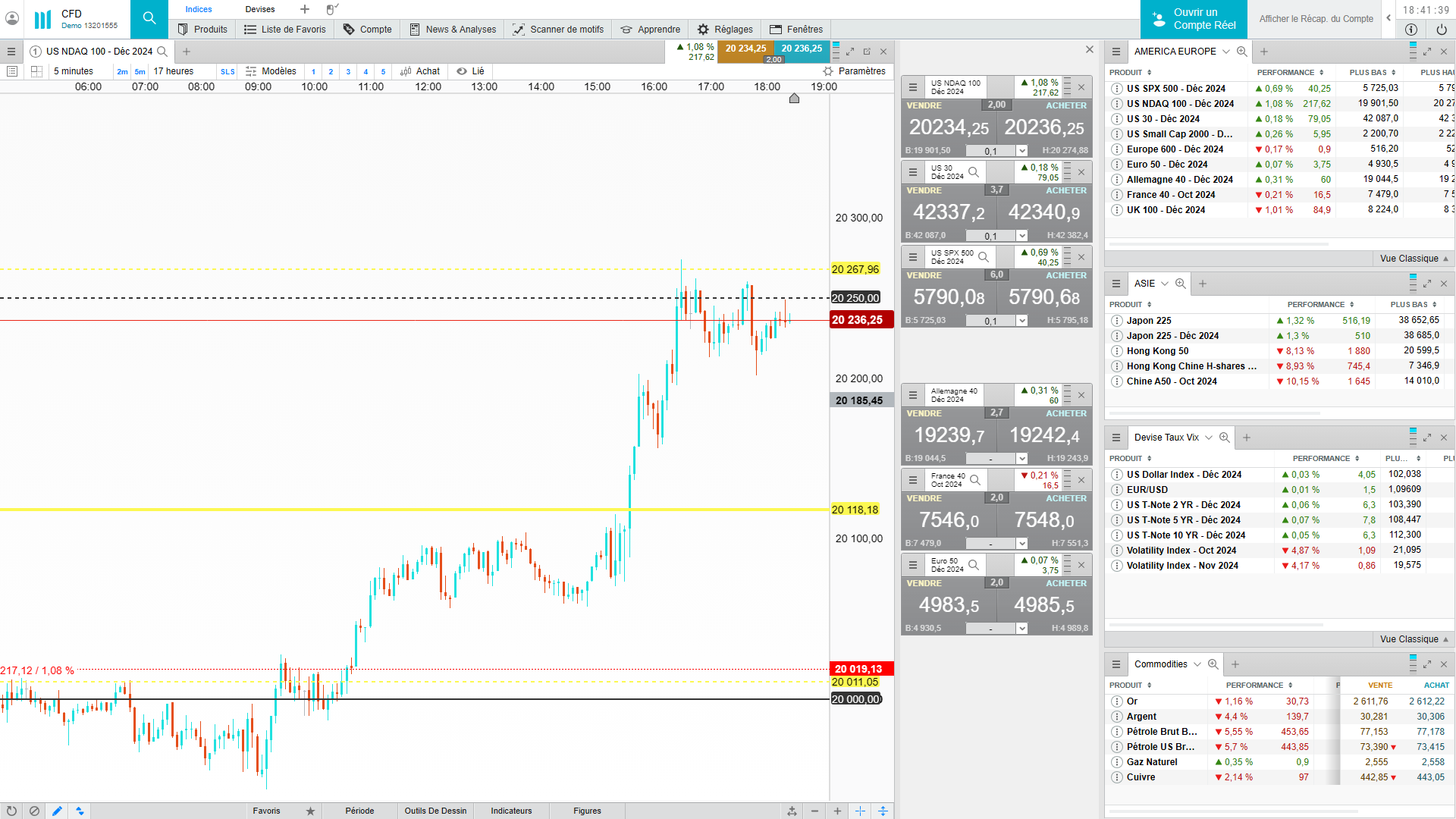Select the US SPX 500 row
Viewport: 1456px width, 819px height.
tap(1175, 89)
